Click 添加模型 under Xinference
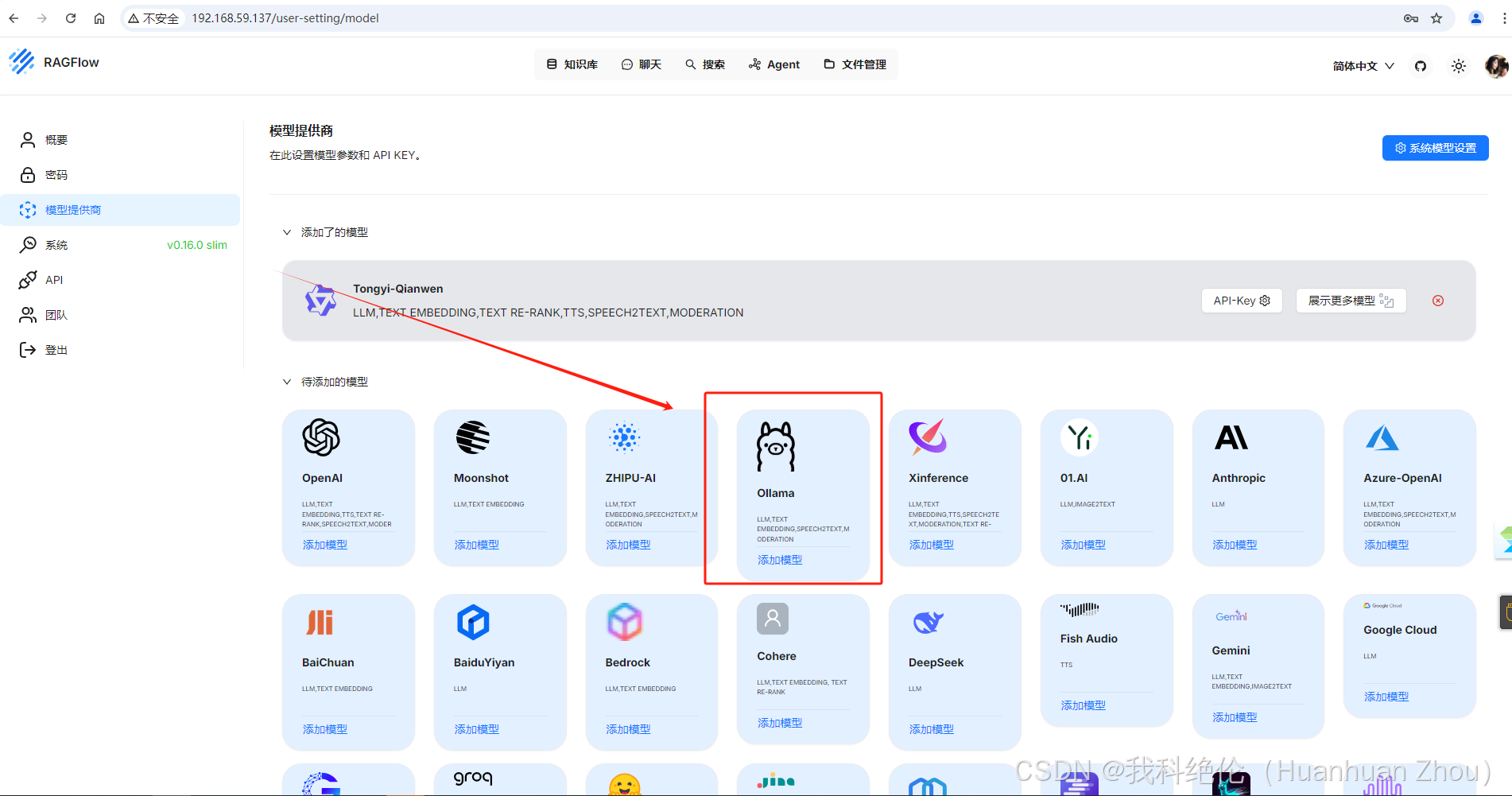This screenshot has height=796, width=1512. [x=932, y=545]
